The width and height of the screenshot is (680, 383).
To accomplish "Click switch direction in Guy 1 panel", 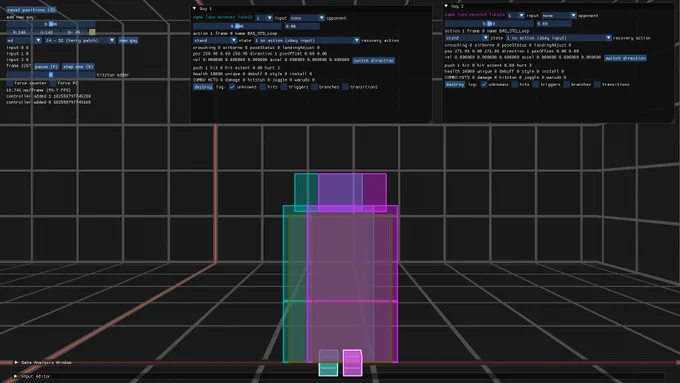I will tap(373, 60).
